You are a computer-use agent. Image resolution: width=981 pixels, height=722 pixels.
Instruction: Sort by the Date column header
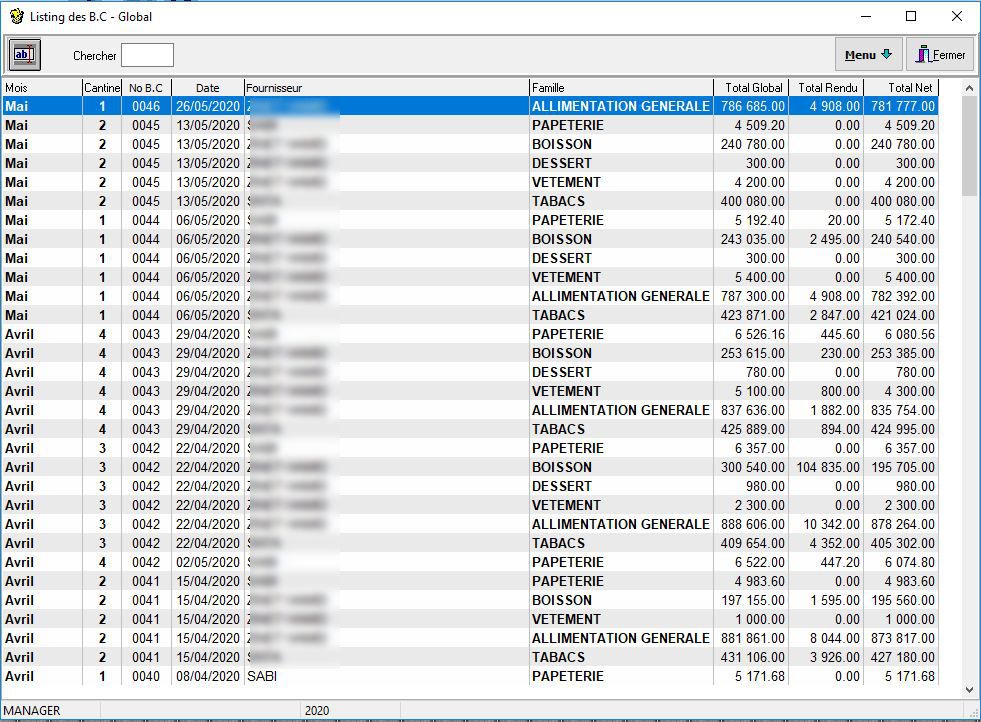[207, 88]
